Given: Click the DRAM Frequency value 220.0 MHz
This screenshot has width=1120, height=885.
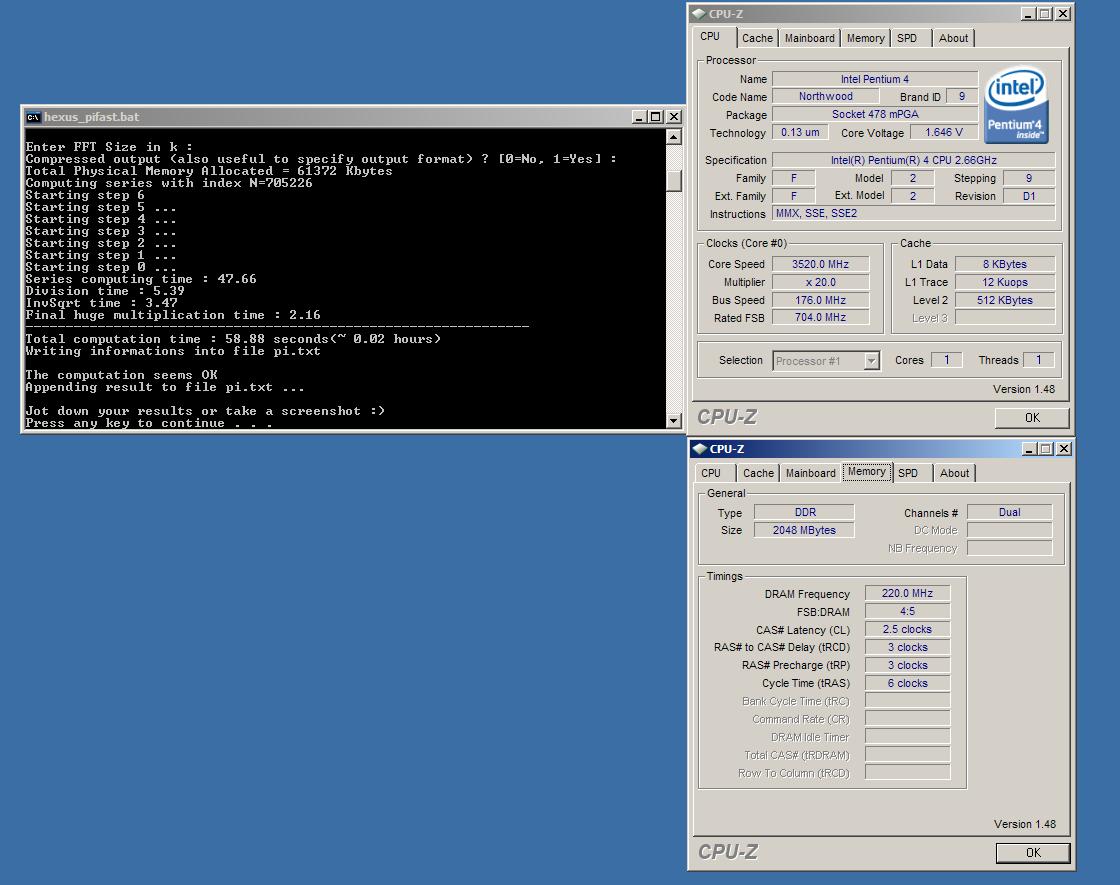Looking at the screenshot, I should tap(907, 593).
